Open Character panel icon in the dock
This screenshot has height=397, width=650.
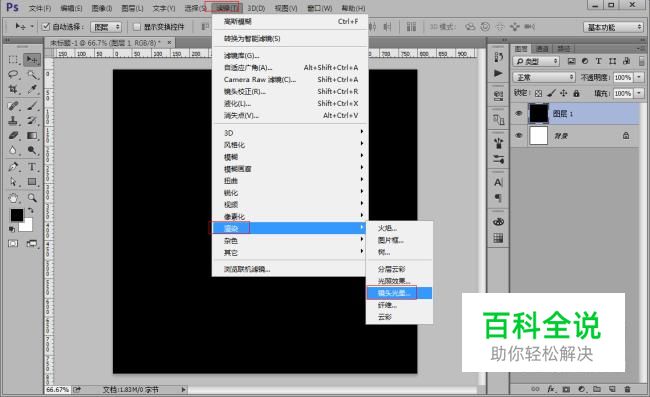[498, 182]
